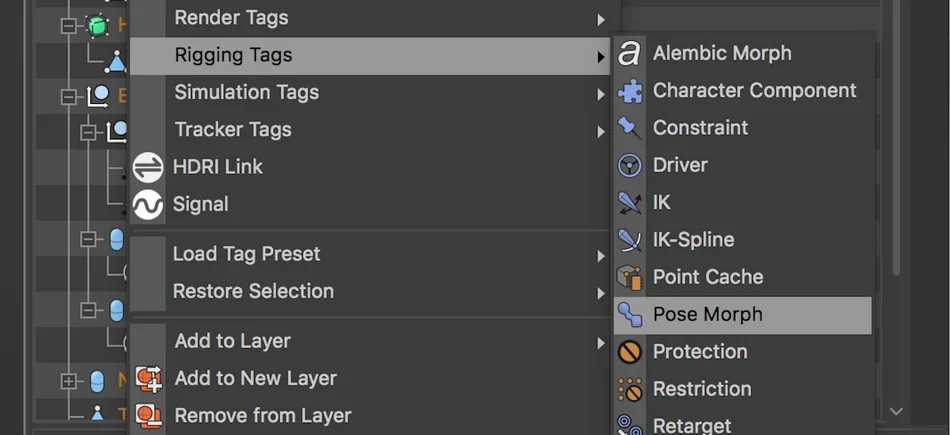Select the IK tag icon

click(x=629, y=203)
